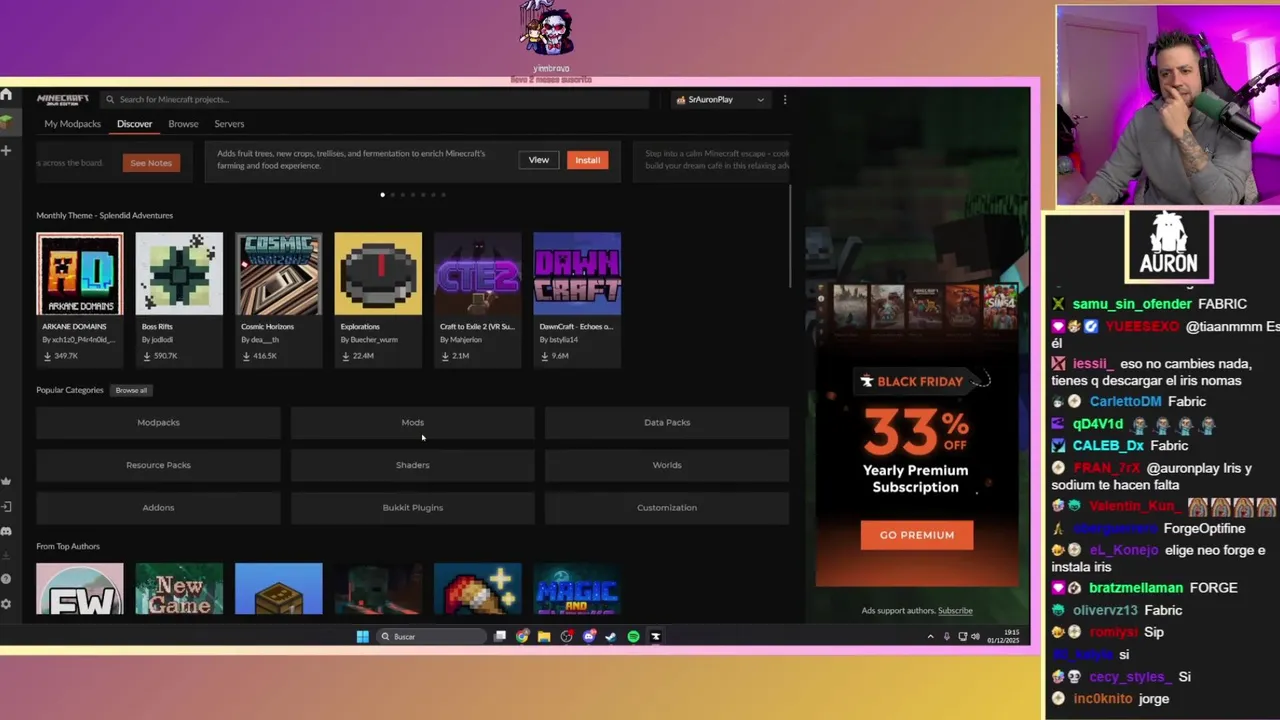Open OBS Studio from taskbar

tap(566, 636)
